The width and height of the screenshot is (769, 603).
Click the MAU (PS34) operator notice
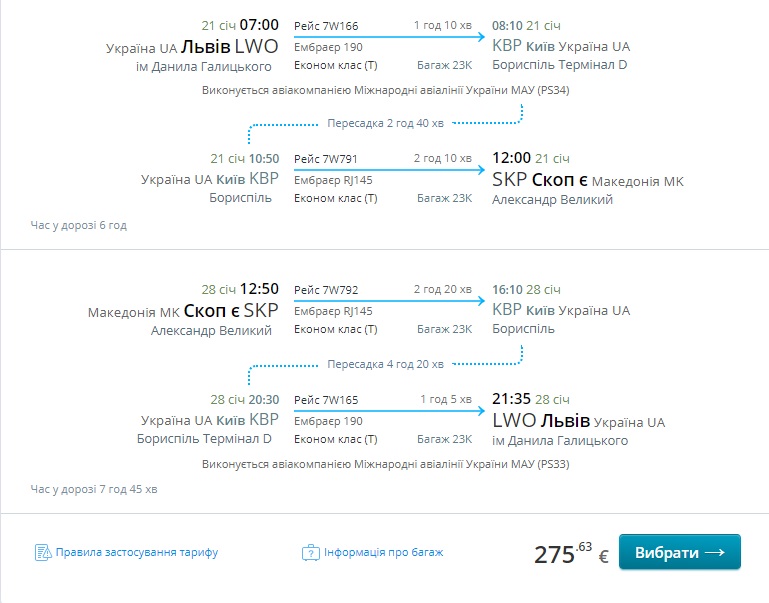[x=385, y=91]
